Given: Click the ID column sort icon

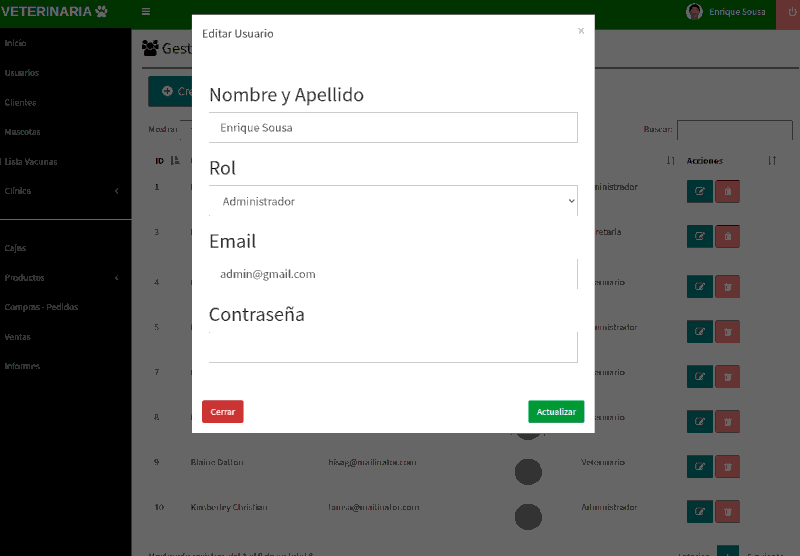Looking at the screenshot, I should pos(175,161).
